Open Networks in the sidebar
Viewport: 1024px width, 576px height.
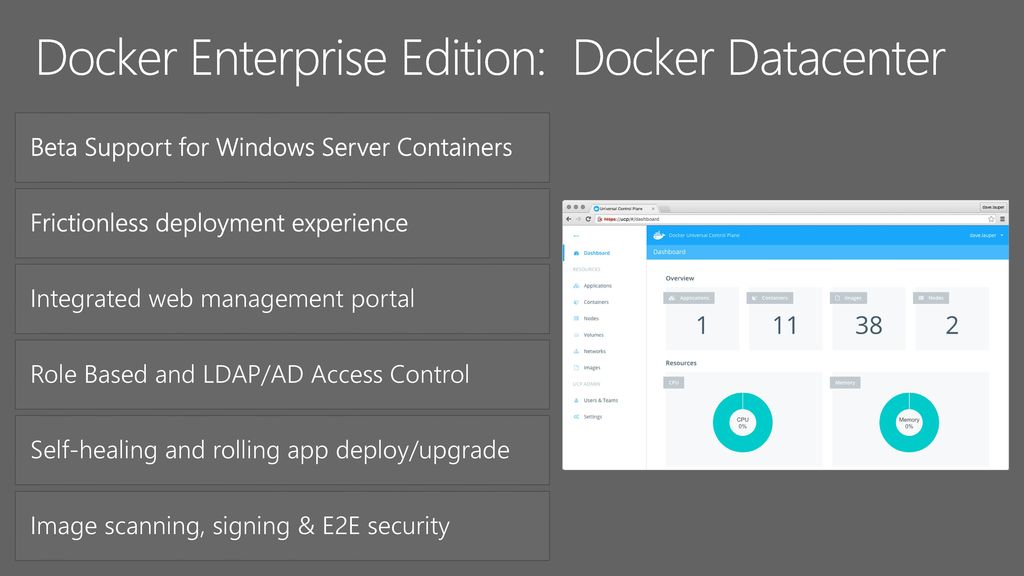click(x=594, y=351)
